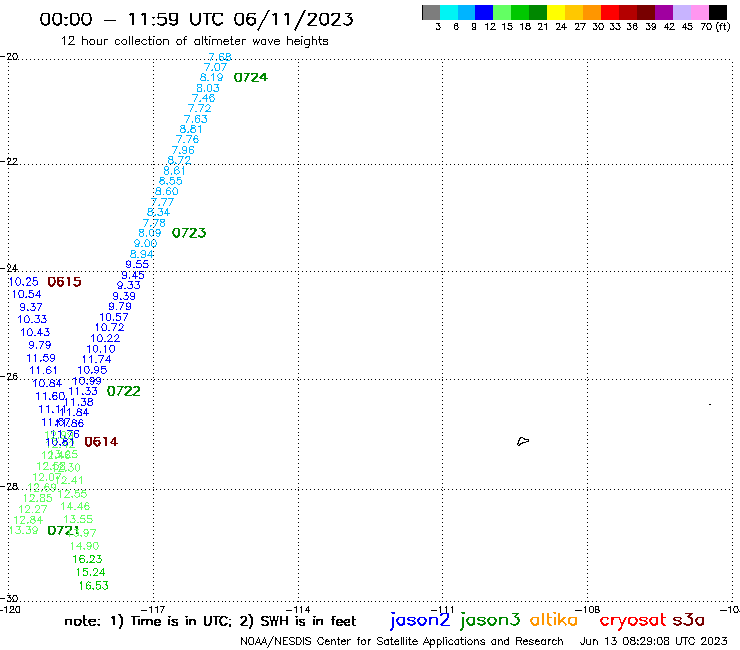Screen dimensions: 740x650
Task: Click the NOAA/NESDIS Center credit line
Action: click(x=402, y=642)
